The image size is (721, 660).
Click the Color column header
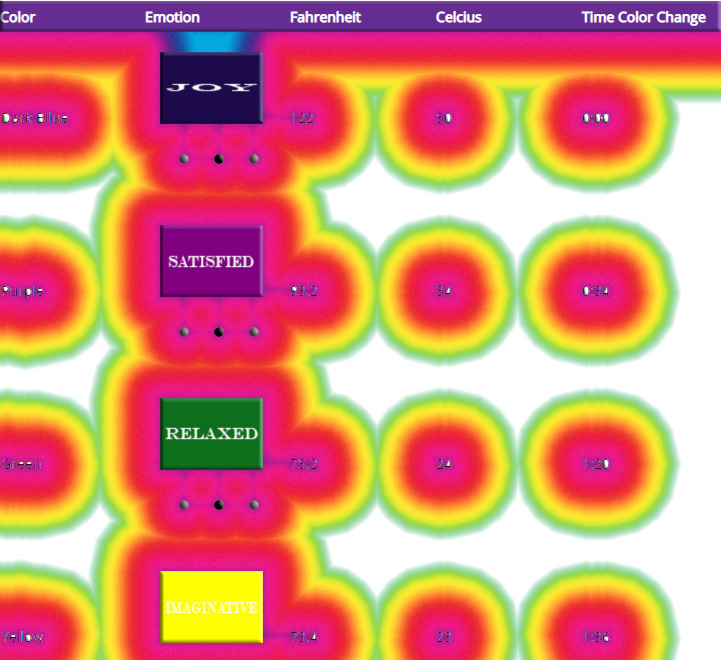coord(17,17)
